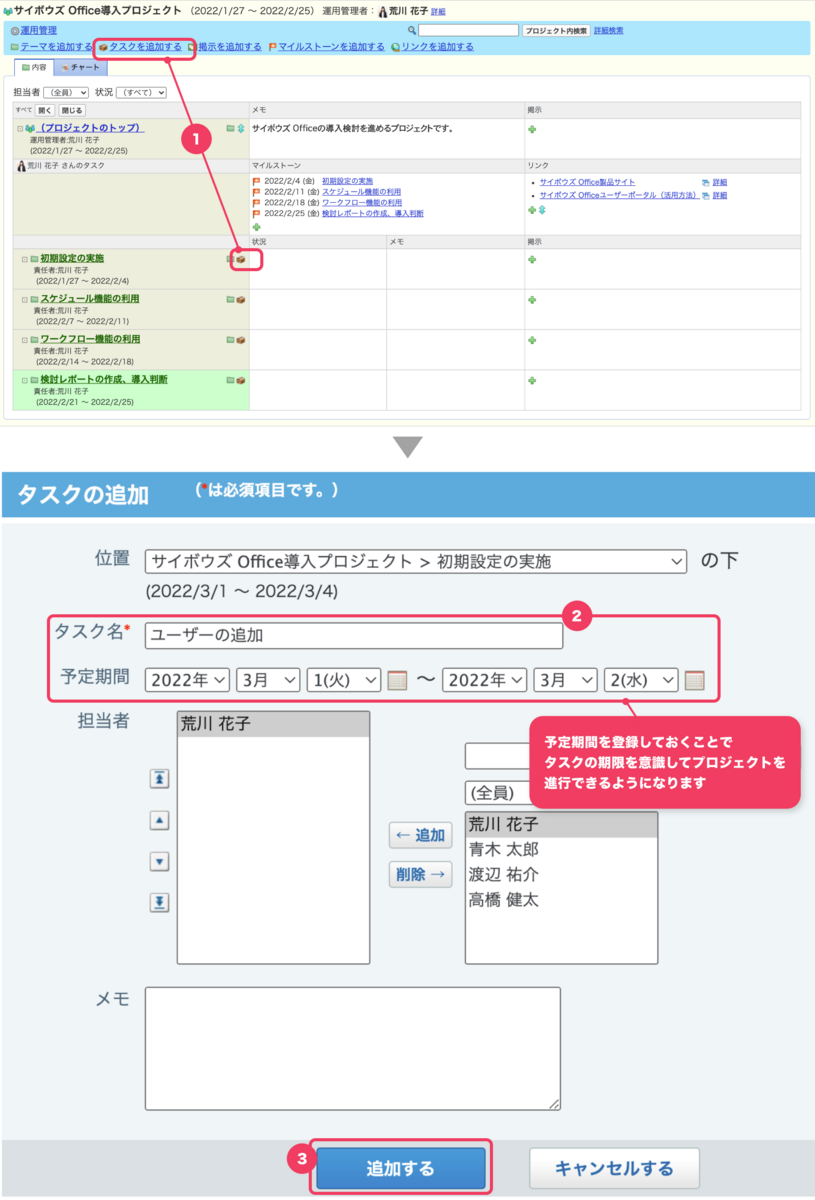Click green plus in ワークフロー機能の利用 掲示 cell

[532, 340]
